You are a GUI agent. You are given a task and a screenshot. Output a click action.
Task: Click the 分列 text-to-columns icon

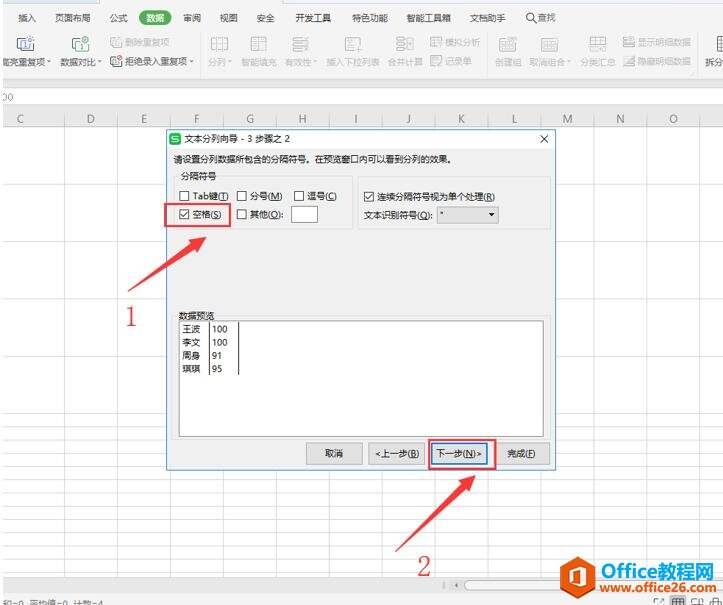(219, 44)
